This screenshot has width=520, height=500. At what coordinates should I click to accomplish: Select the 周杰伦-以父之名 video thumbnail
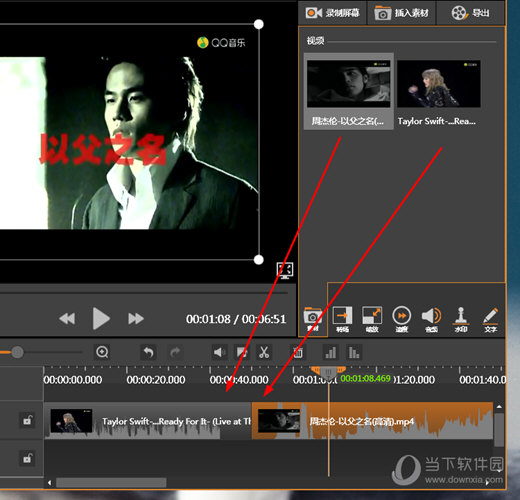(348, 91)
